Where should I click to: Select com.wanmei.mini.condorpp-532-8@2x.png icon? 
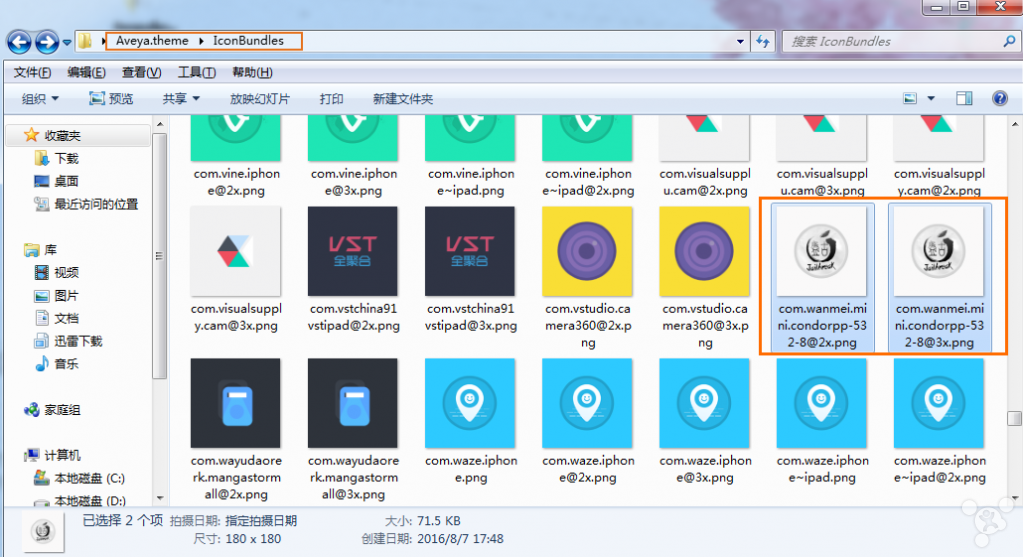(821, 251)
